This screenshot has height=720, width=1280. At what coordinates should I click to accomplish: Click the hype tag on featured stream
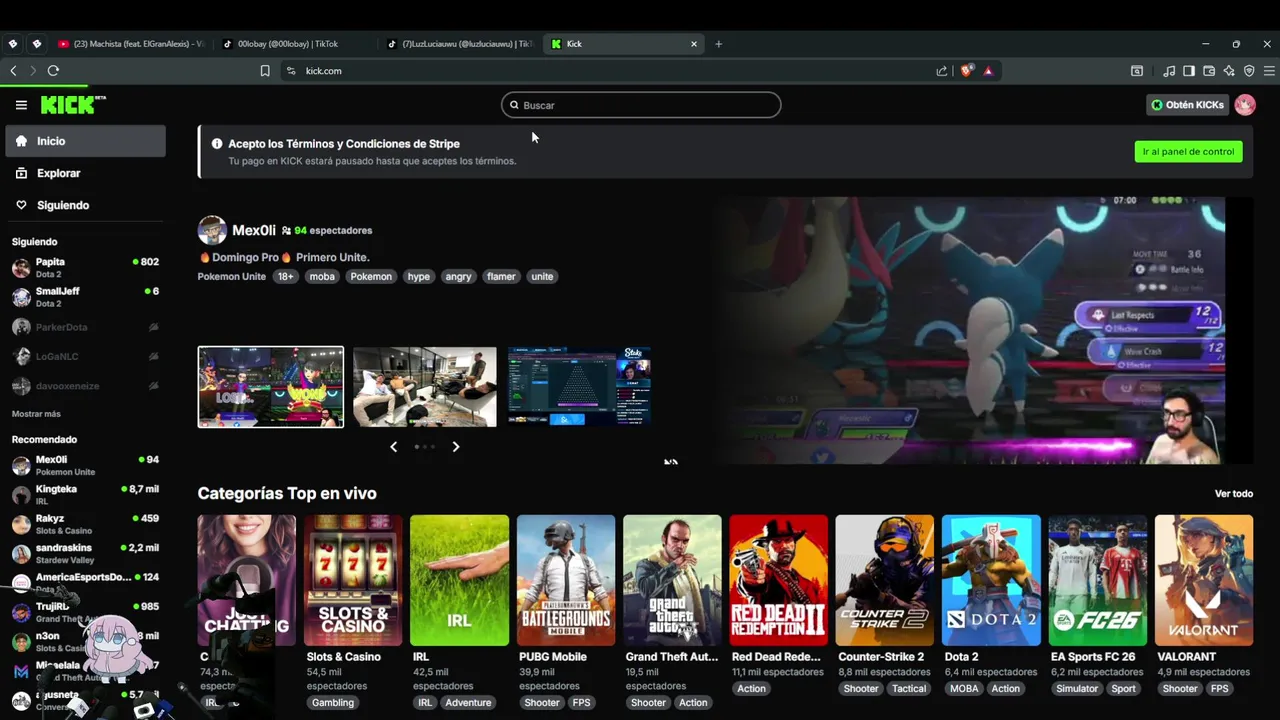point(419,277)
